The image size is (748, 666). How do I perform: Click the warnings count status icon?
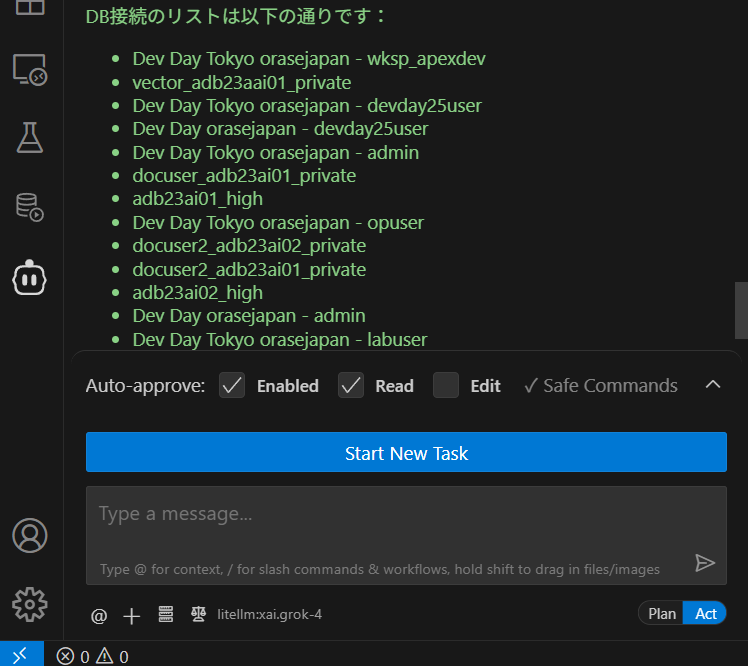112,656
